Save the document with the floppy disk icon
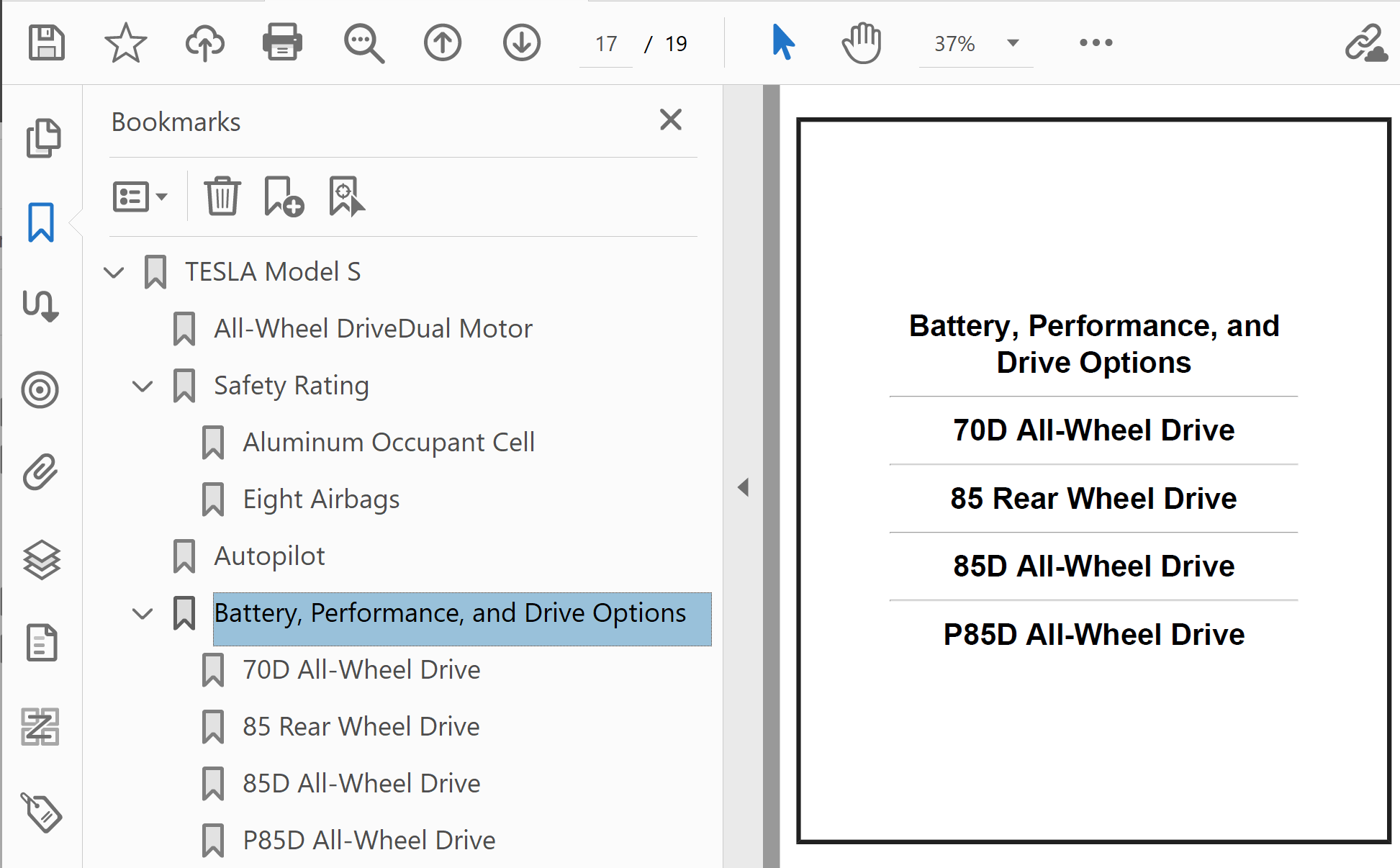1400x868 pixels. (x=47, y=42)
